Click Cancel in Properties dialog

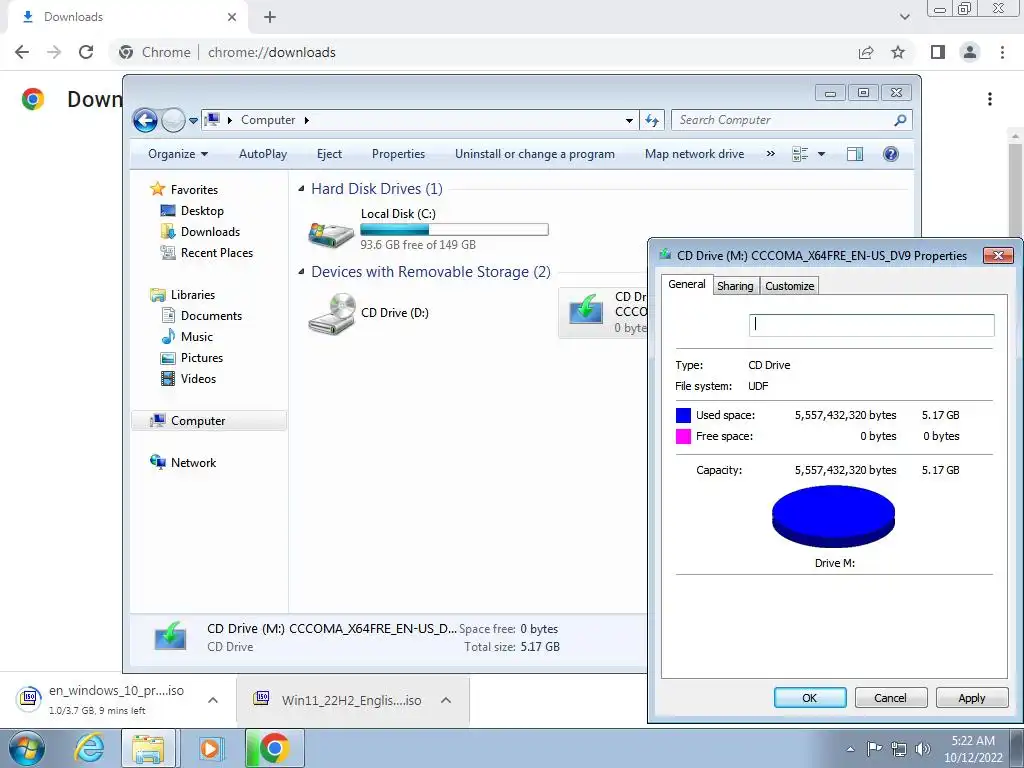(891, 697)
